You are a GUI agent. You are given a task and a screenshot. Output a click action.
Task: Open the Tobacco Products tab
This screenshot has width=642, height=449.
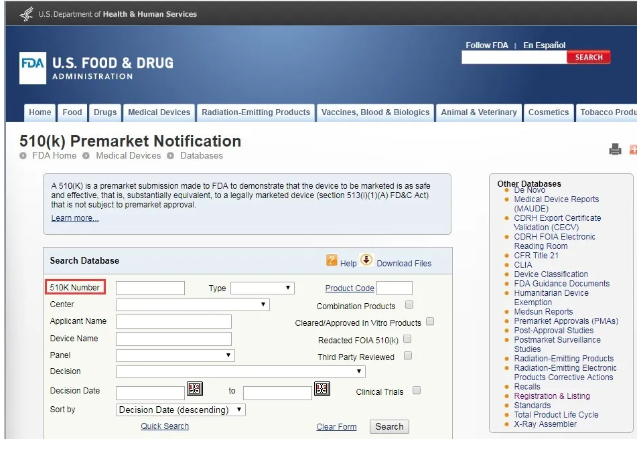coord(607,113)
